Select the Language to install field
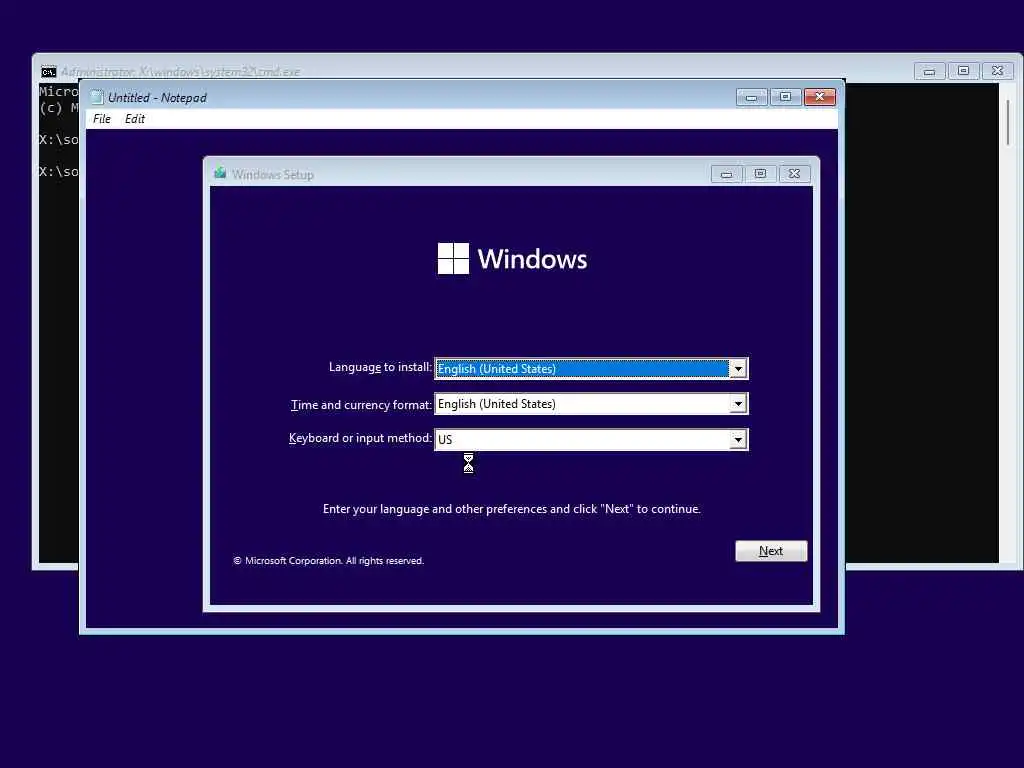 click(591, 369)
